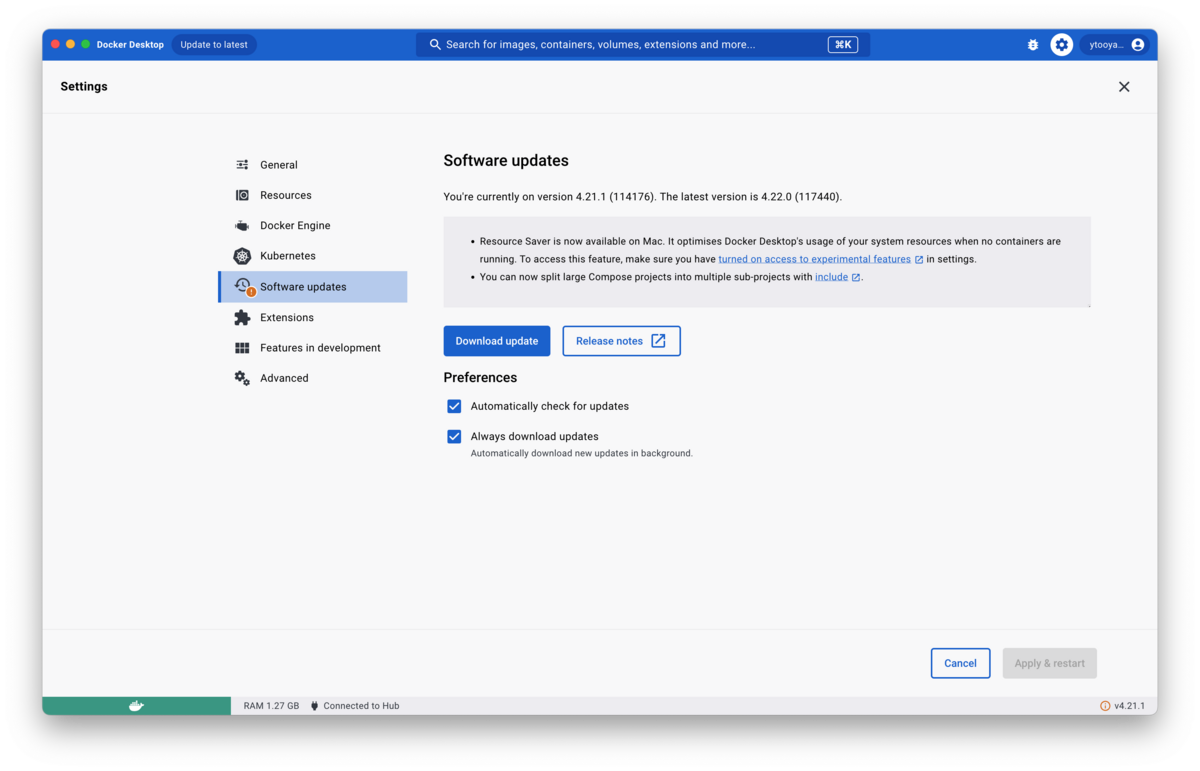Click the warning icon beside v4.21.1
Viewport: 1200px width, 771px height.
click(x=1105, y=706)
